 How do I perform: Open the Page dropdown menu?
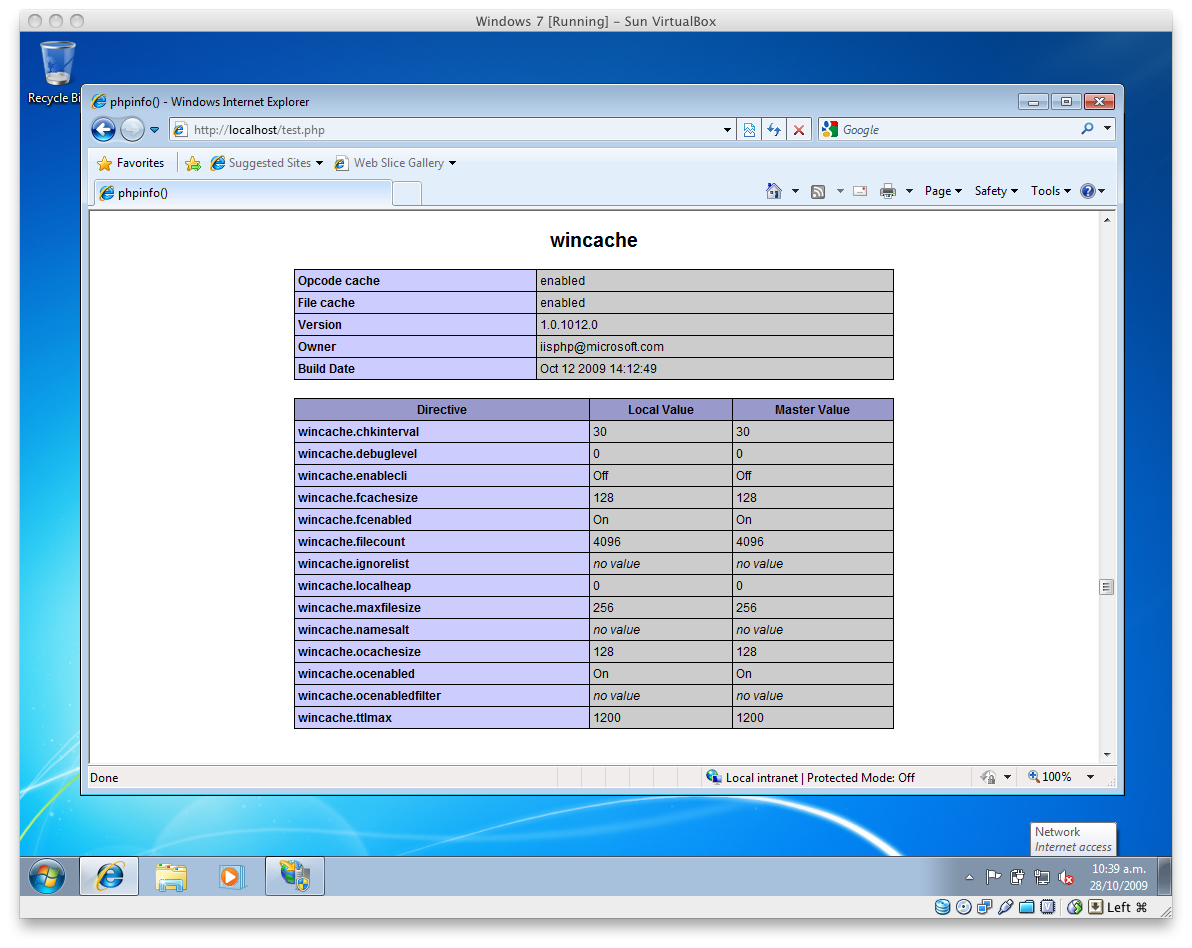click(938, 190)
